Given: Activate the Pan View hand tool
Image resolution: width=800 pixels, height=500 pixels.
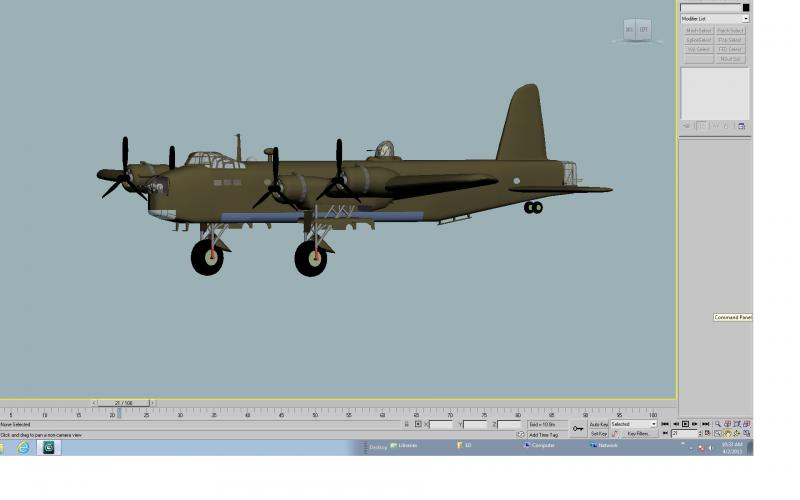Looking at the screenshot, I should [728, 433].
